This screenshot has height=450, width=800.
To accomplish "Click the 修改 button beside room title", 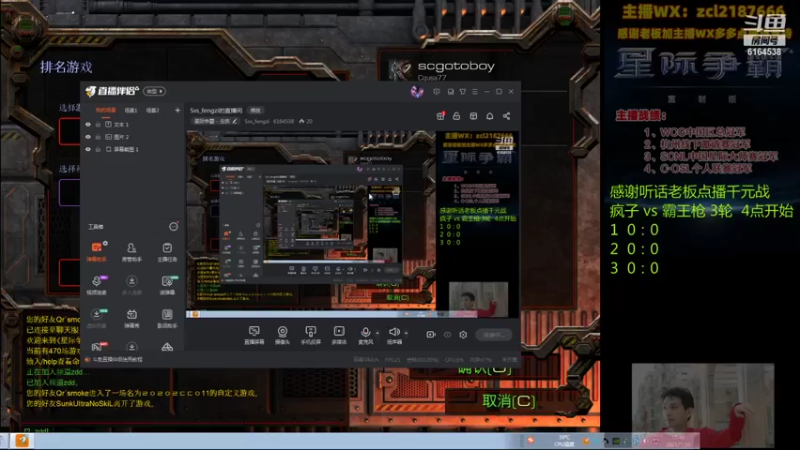I will (255, 110).
